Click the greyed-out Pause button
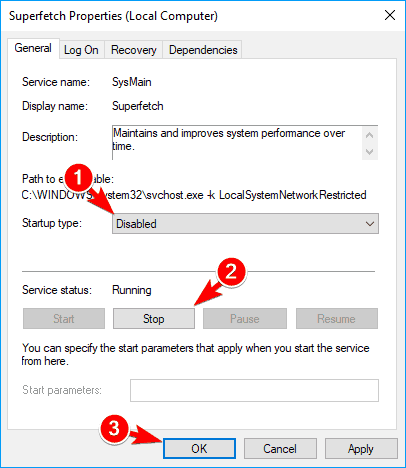 (x=245, y=319)
